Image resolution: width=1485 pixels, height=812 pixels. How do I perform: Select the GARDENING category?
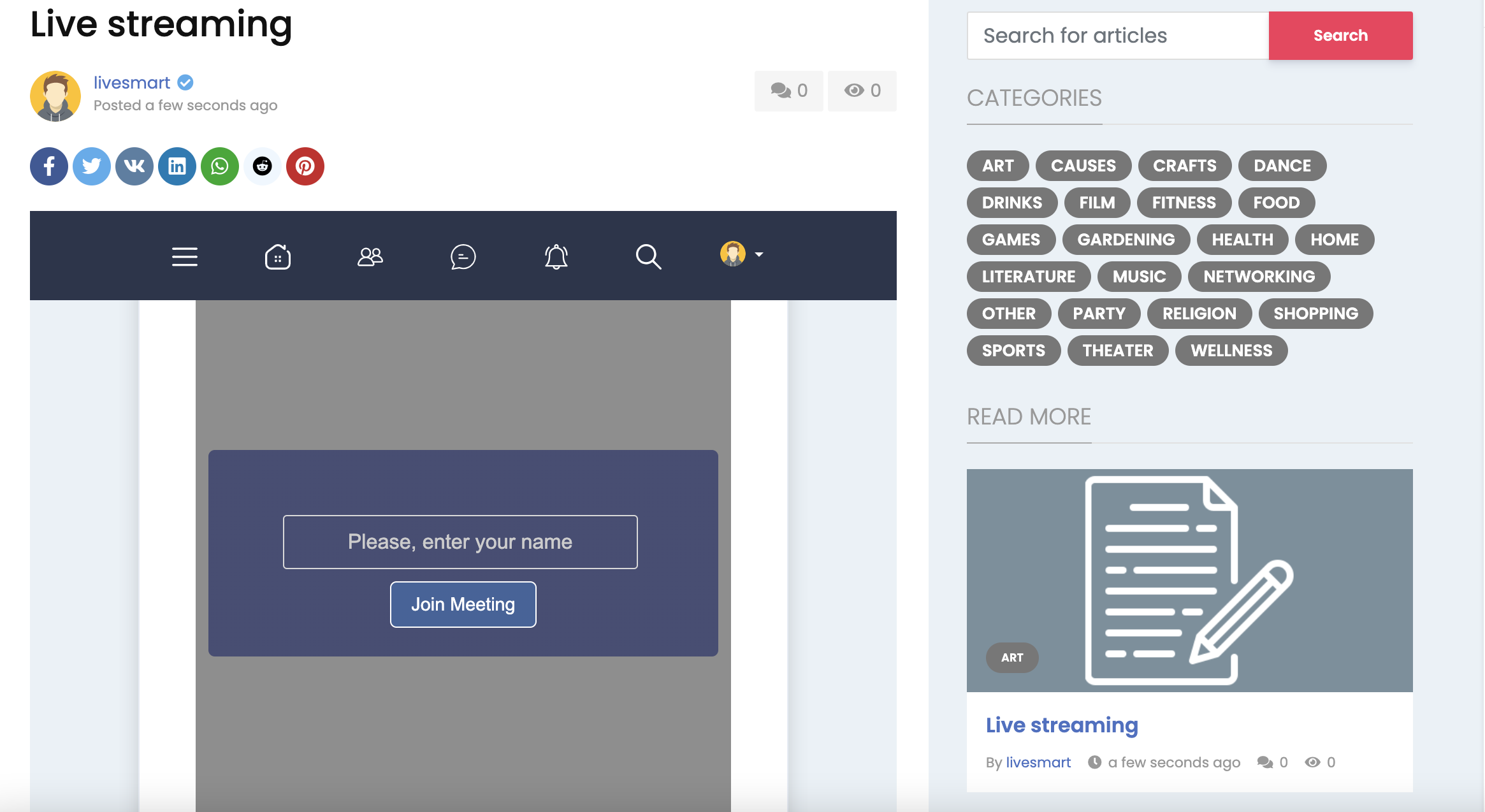(1126, 240)
